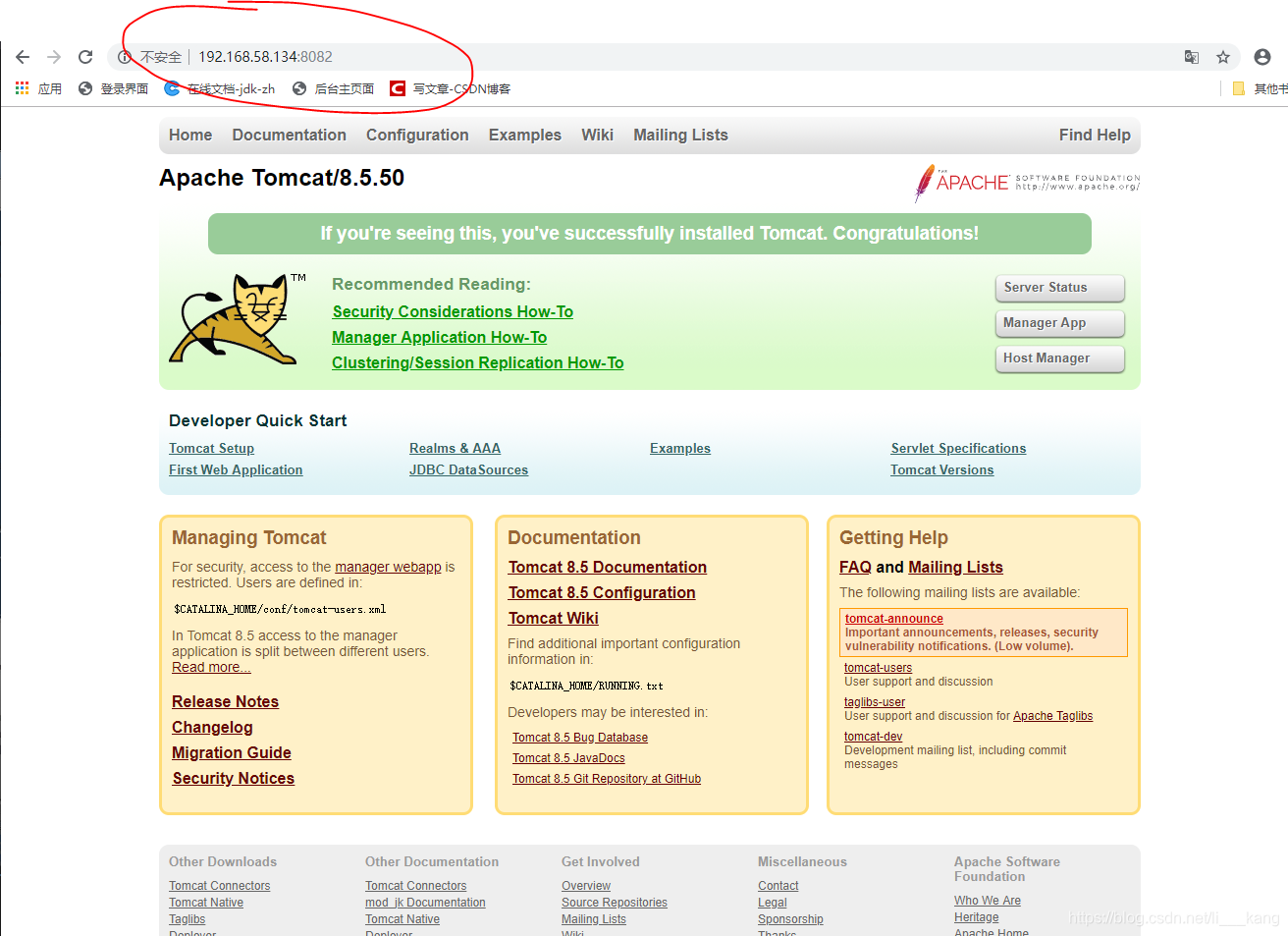Open Home in Tomcat navigation bar
Screen dimensions: 1288x936
[190, 136]
